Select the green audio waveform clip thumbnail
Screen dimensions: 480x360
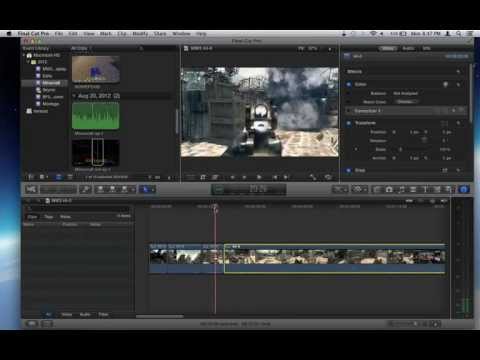pyautogui.click(x=96, y=116)
